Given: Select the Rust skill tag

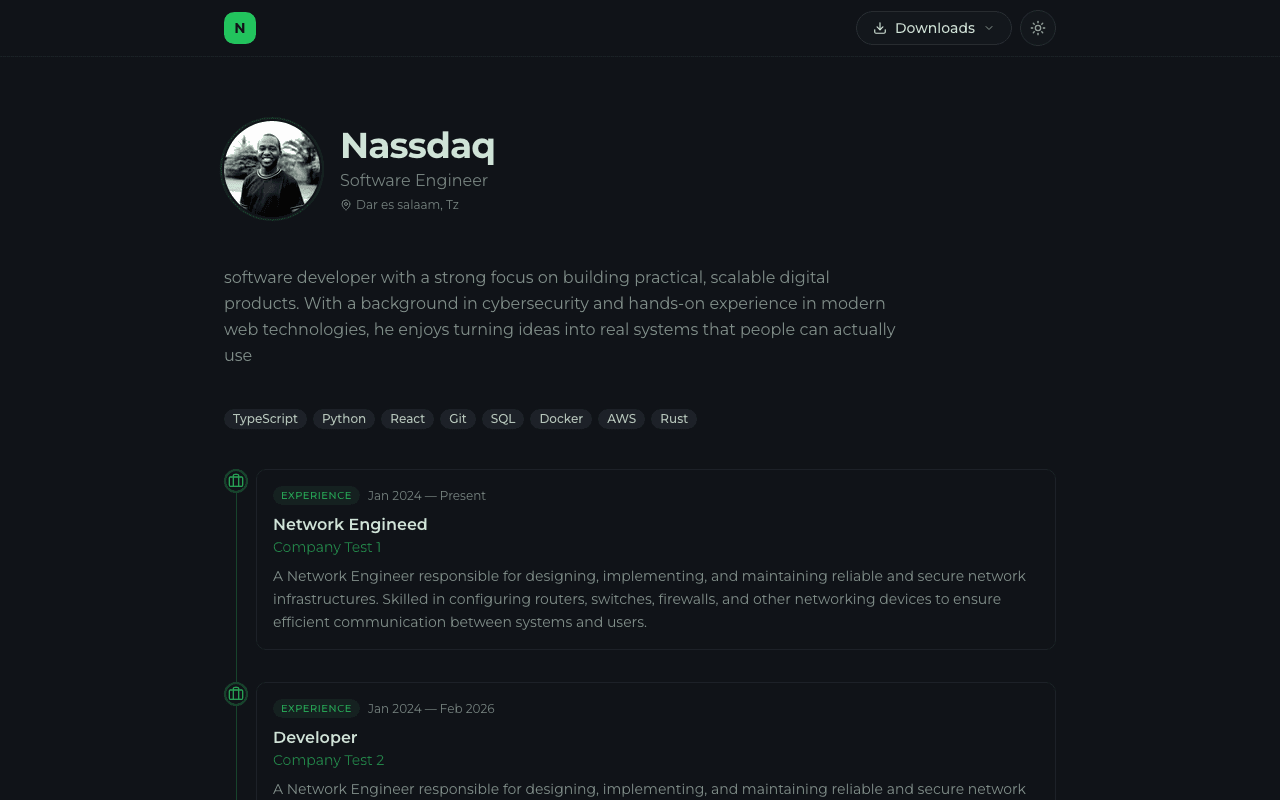Looking at the screenshot, I should [673, 418].
